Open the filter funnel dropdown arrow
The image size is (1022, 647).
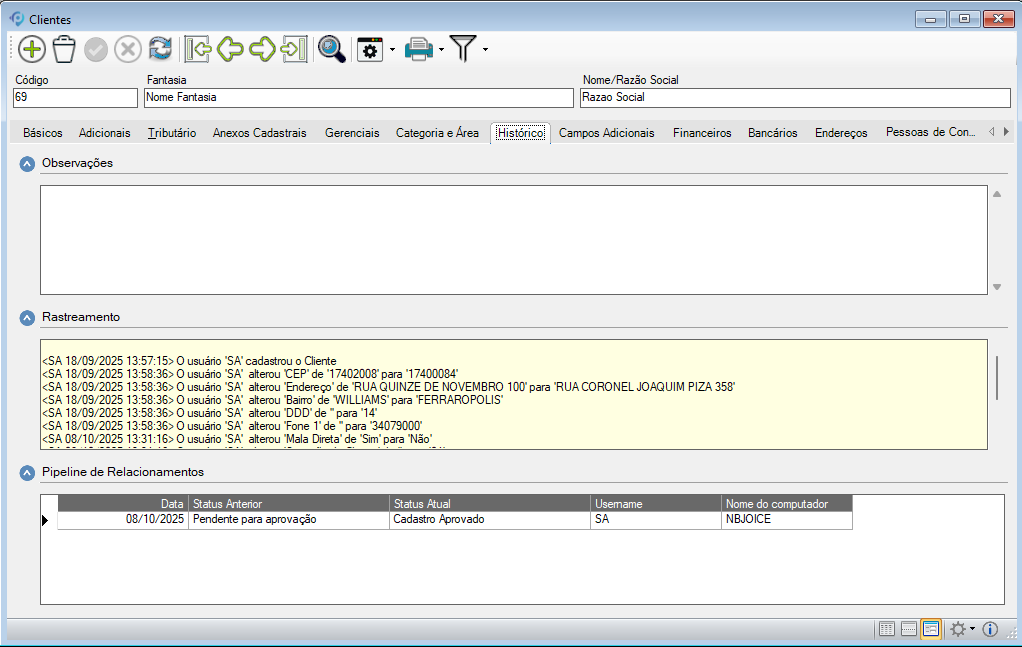coord(485,49)
